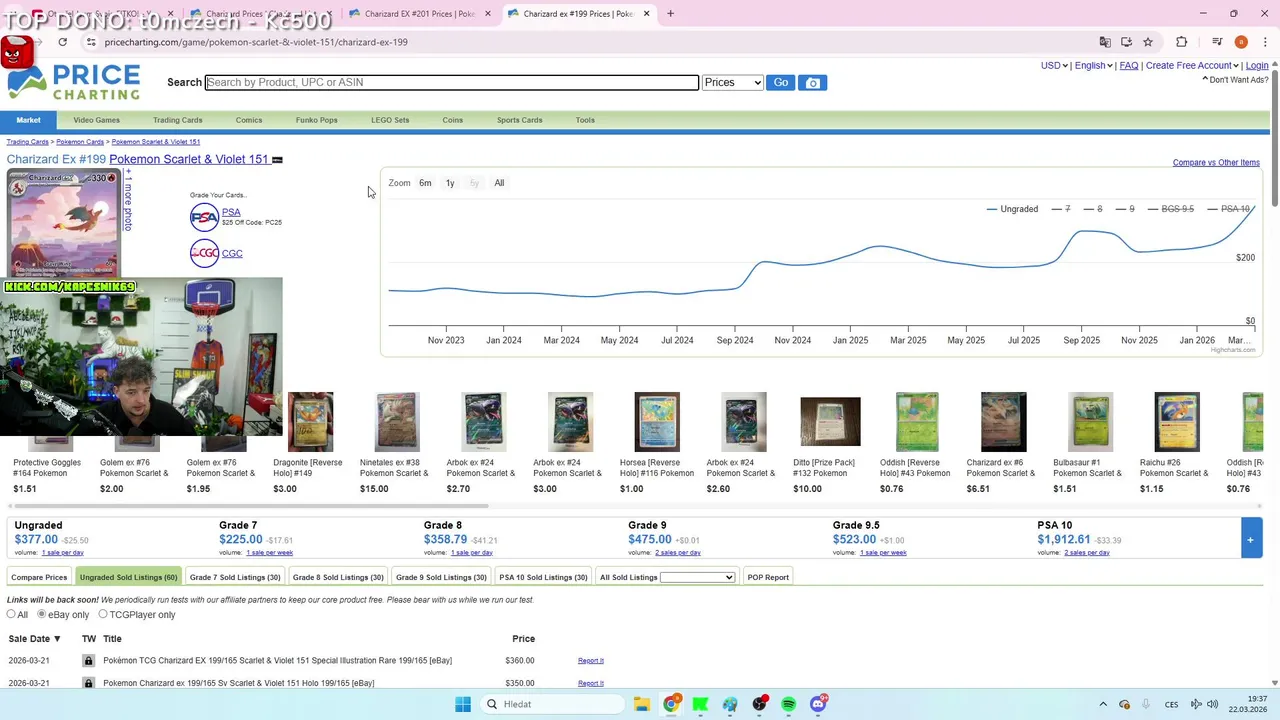Screen dimensions: 1280x720
Task: Toggle the grade 8 series in chart legend
Action: click(x=1092, y=209)
